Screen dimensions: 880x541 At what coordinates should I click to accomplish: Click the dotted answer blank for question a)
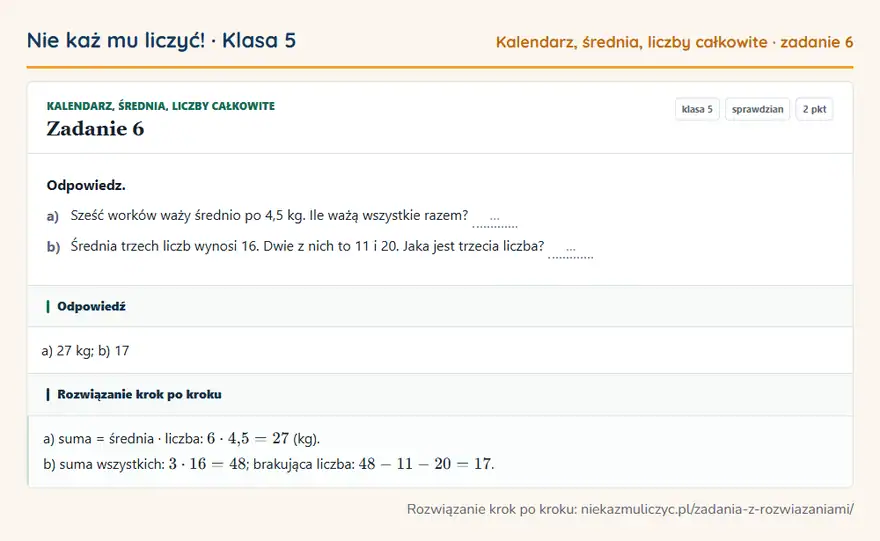[494, 219]
